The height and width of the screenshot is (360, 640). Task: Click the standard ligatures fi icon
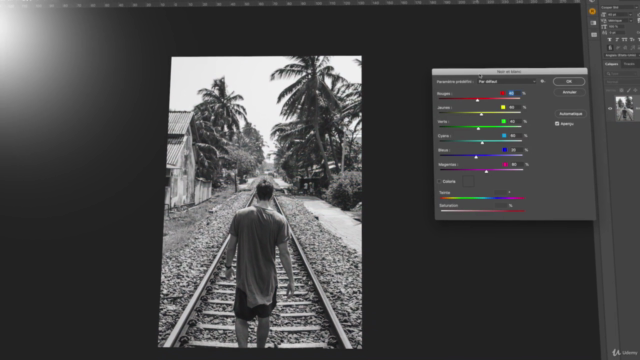tap(610, 48)
